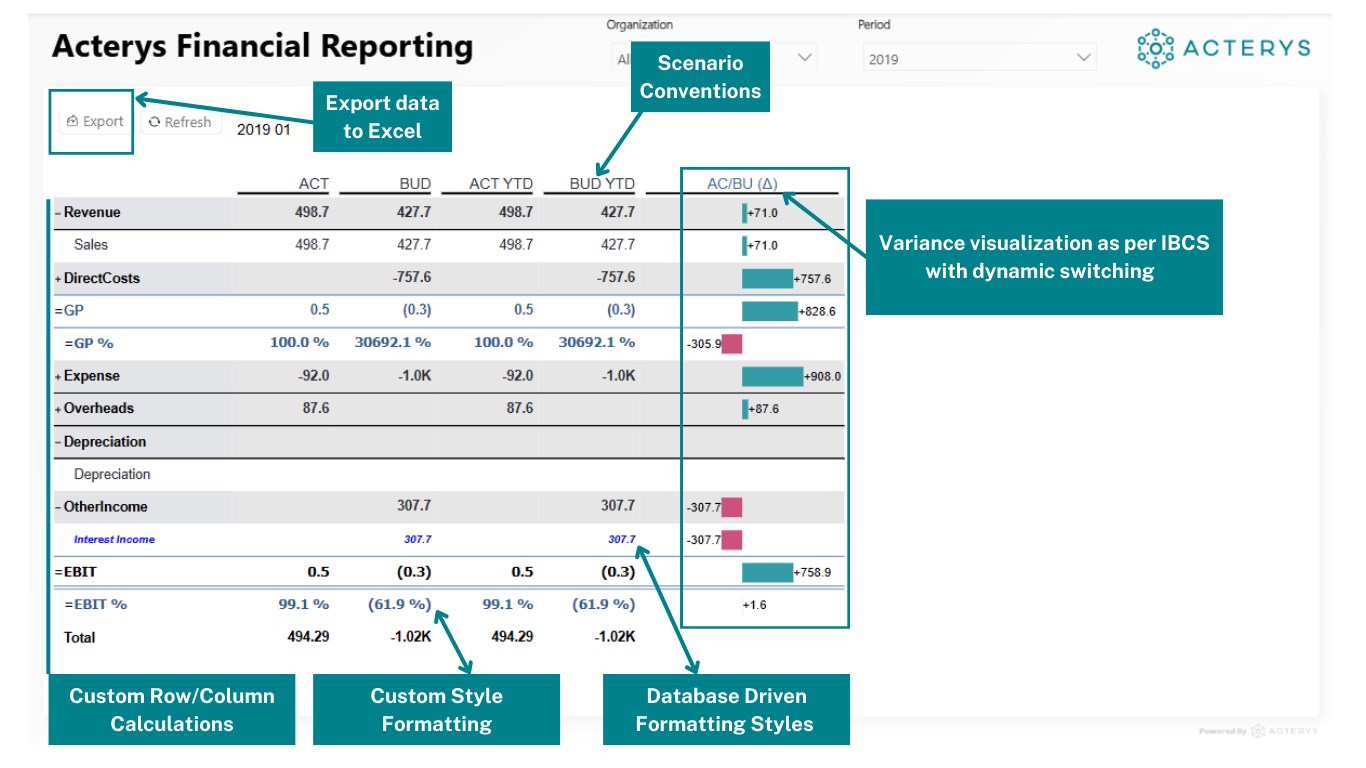Click the Expense variance bar +908.0
Viewport: 1366px width, 768px height.
tap(772, 377)
